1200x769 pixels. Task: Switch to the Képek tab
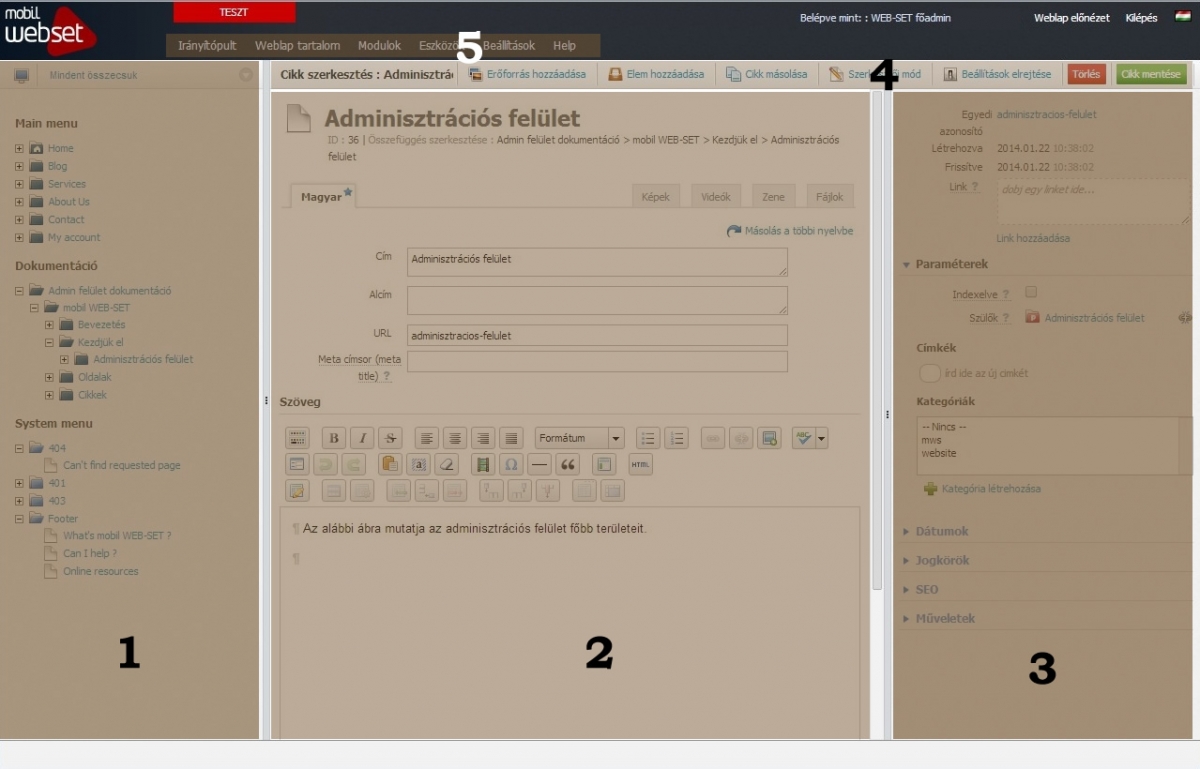click(657, 197)
